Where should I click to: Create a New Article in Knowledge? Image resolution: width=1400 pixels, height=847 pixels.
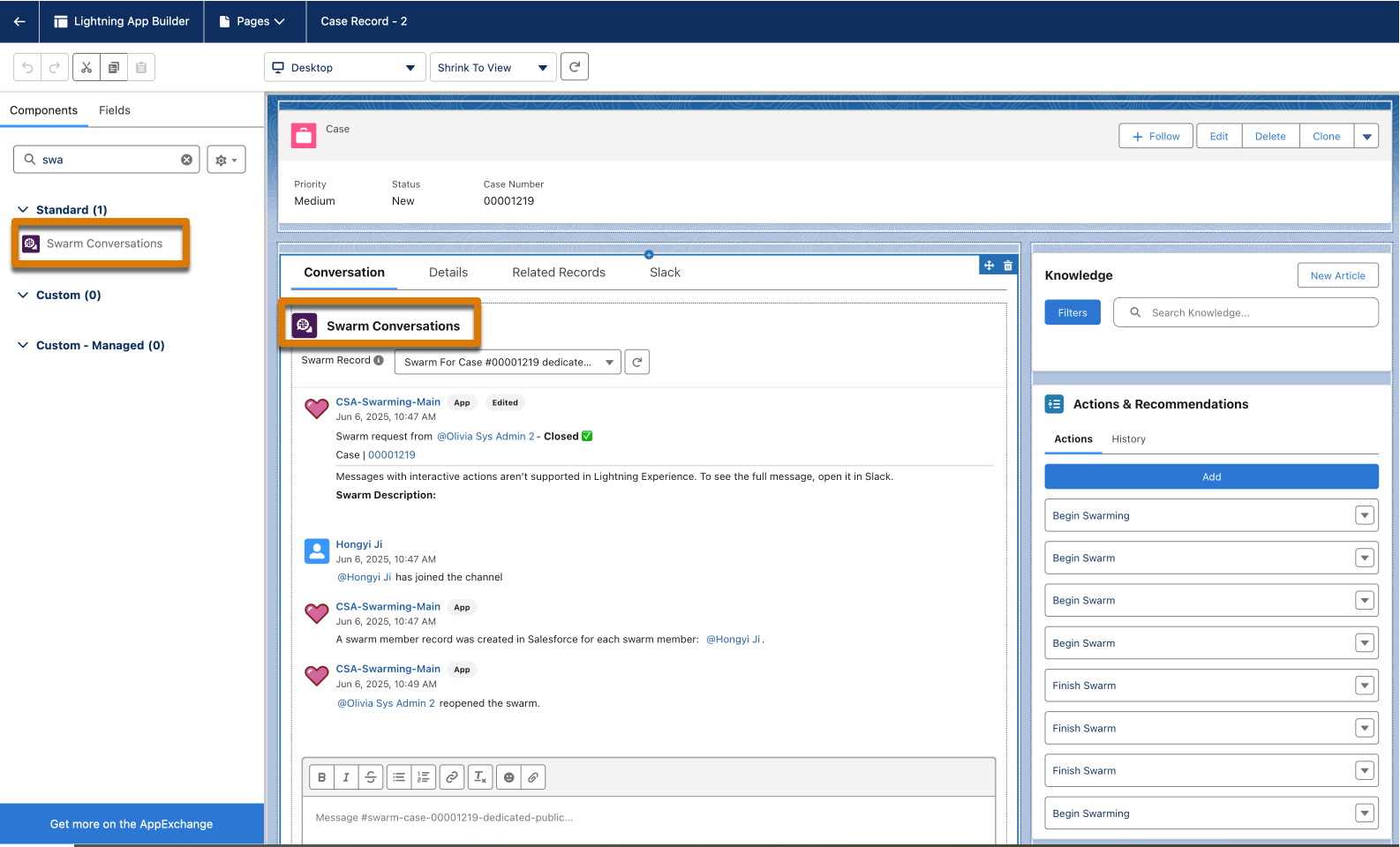click(1338, 275)
